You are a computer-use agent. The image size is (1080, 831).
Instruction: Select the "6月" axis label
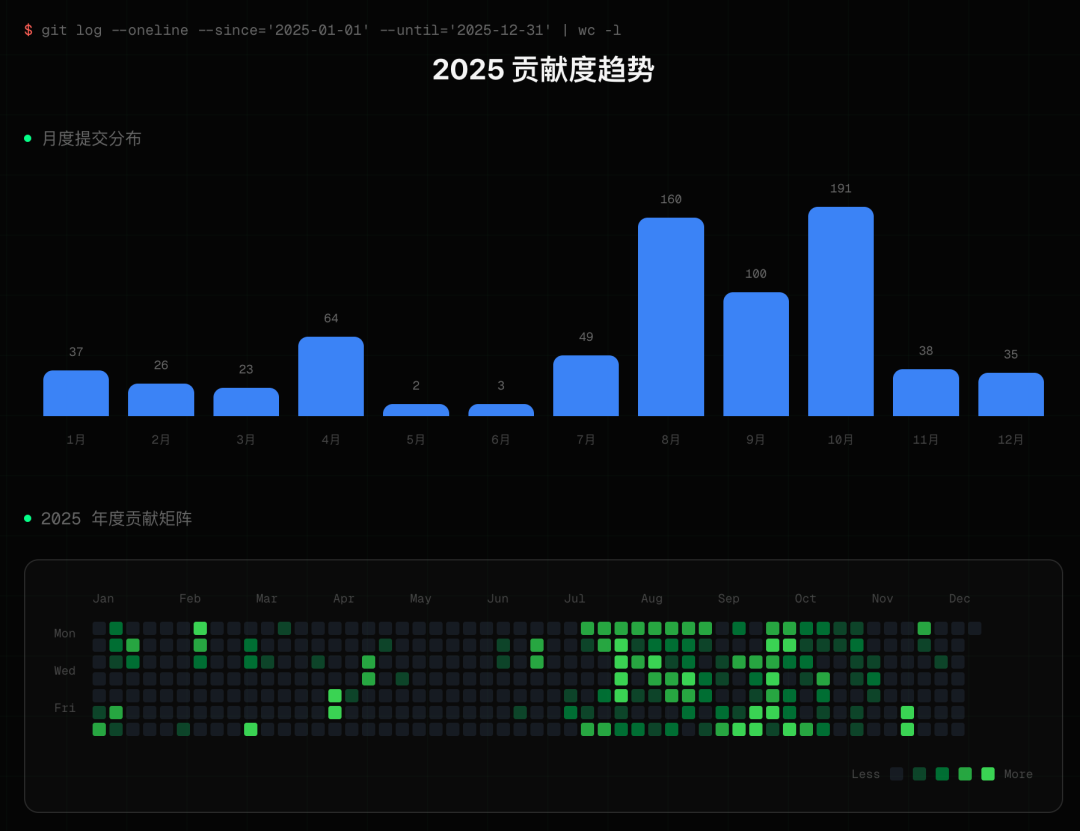[x=501, y=440]
